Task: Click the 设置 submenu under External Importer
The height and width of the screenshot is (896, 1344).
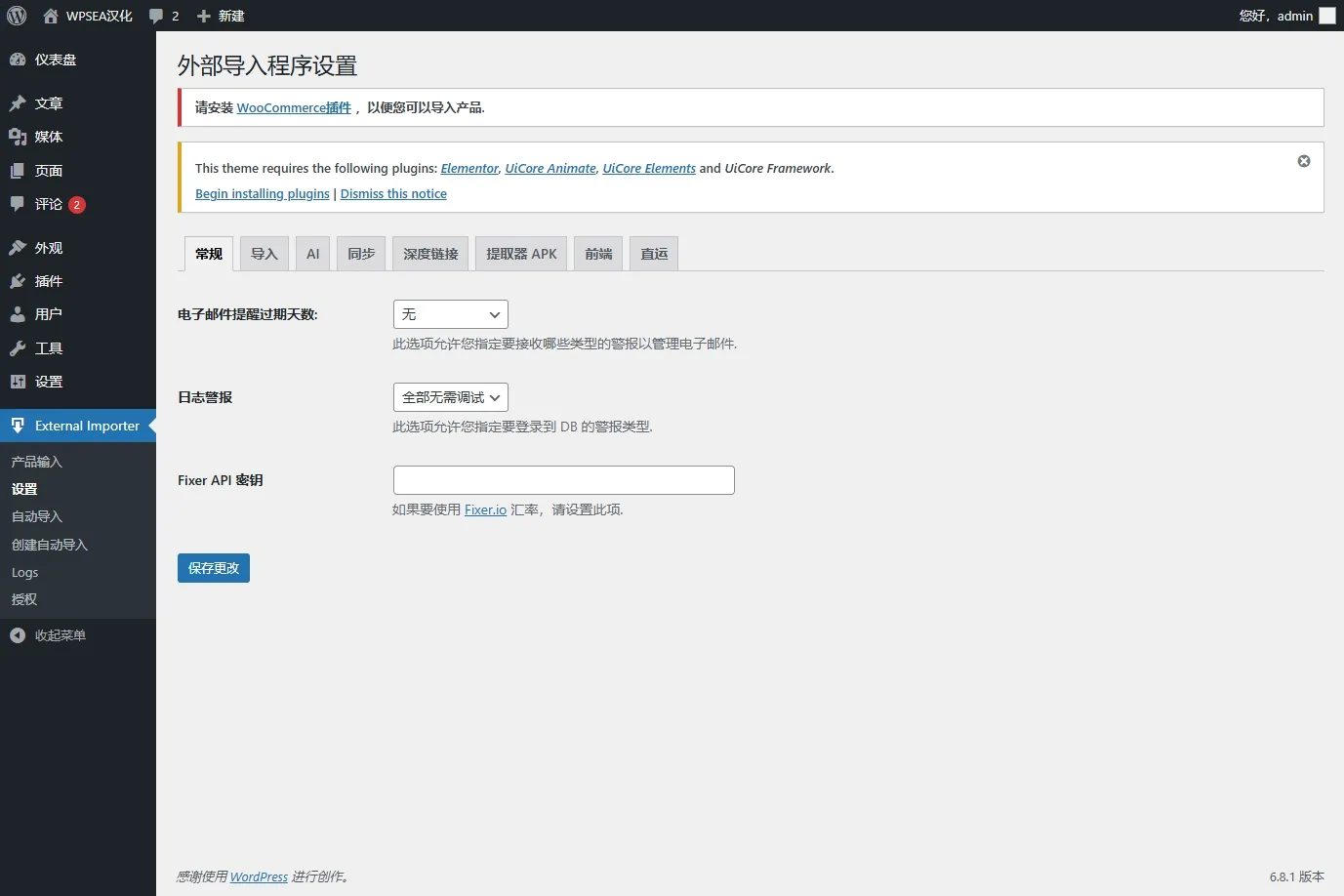Action: coord(24,489)
